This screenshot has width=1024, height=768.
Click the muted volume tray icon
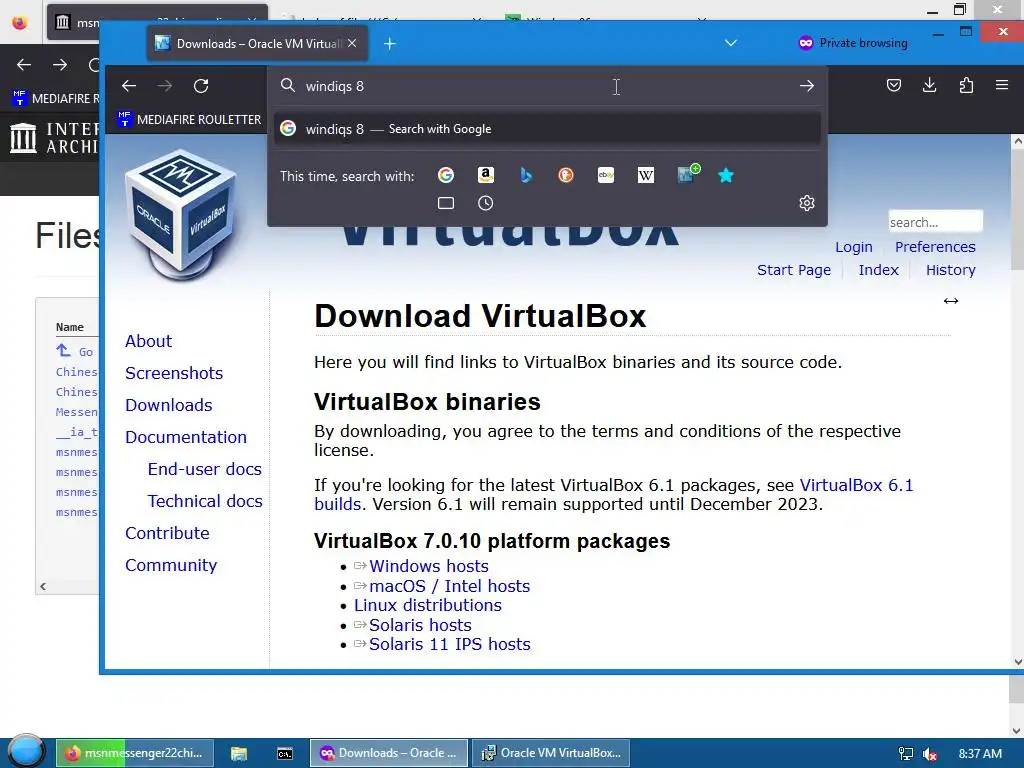[x=930, y=754]
